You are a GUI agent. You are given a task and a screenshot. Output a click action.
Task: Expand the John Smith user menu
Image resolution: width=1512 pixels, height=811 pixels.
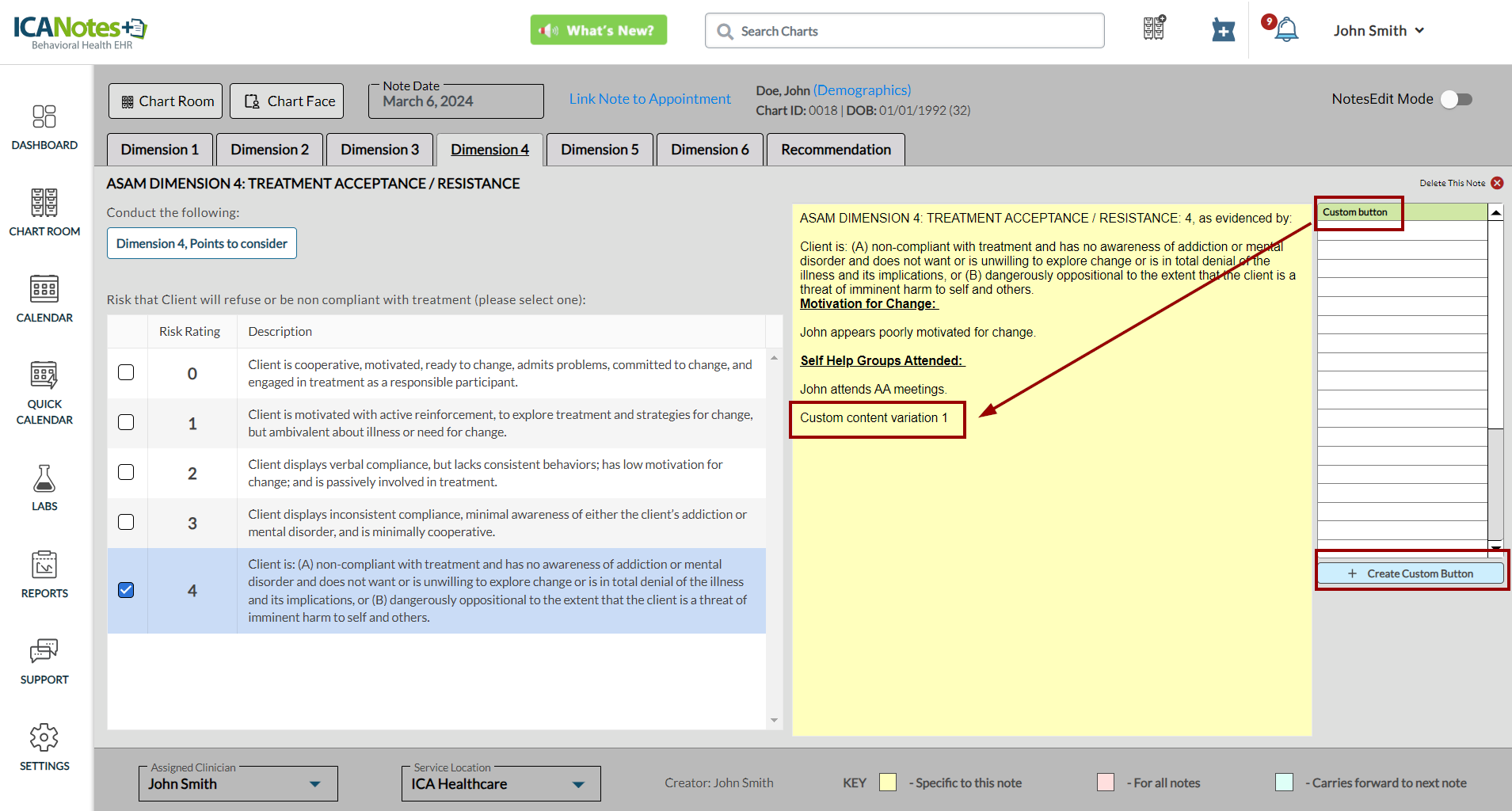1378,31
